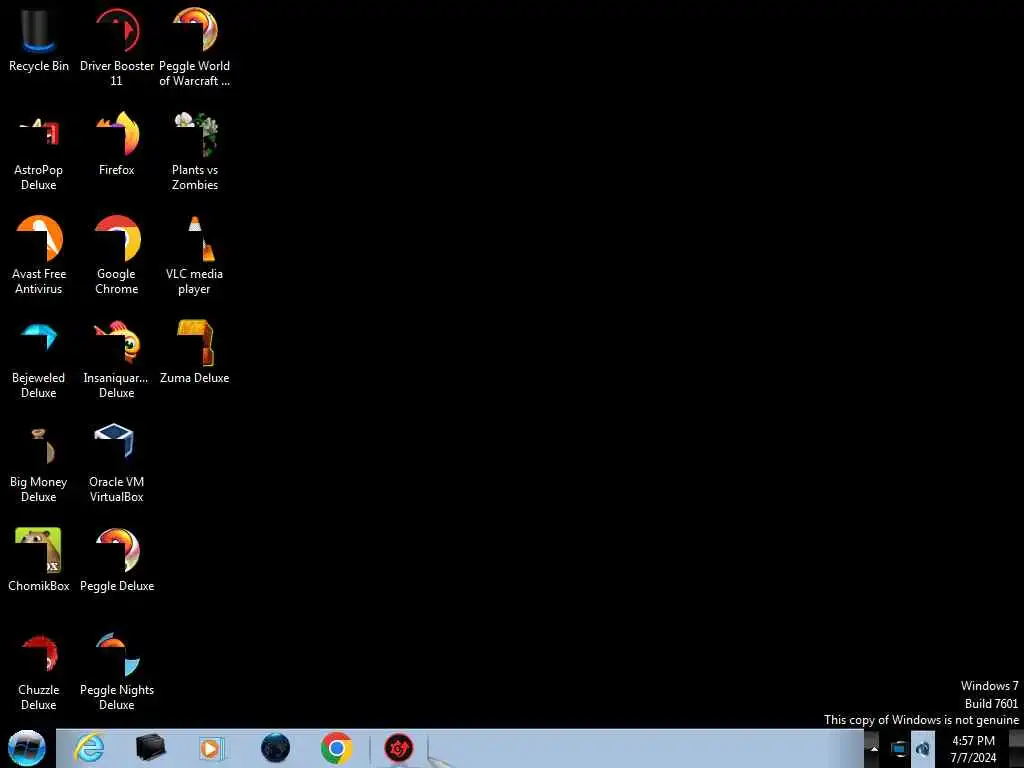Open the network monitor tray icon
Screen dimensions: 1024x768
point(899,749)
